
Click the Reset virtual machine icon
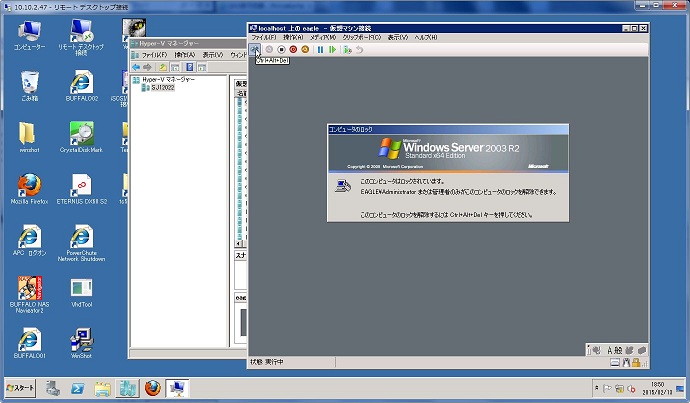[x=332, y=49]
